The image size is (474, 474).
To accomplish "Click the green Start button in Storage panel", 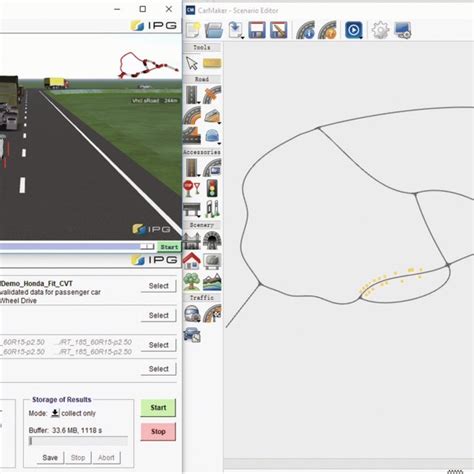I will pyautogui.click(x=158, y=408).
